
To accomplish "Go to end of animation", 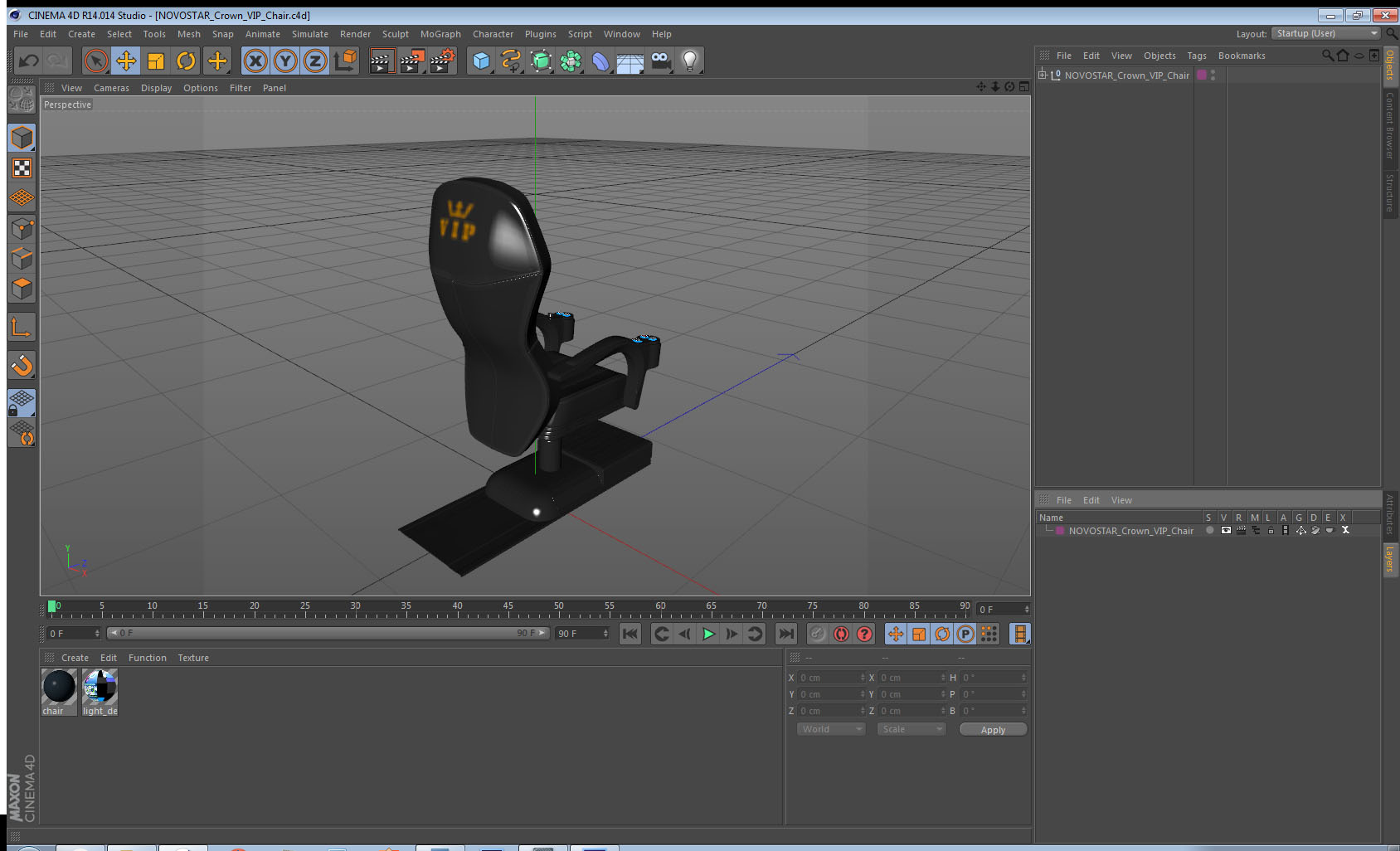I will pos(786,634).
